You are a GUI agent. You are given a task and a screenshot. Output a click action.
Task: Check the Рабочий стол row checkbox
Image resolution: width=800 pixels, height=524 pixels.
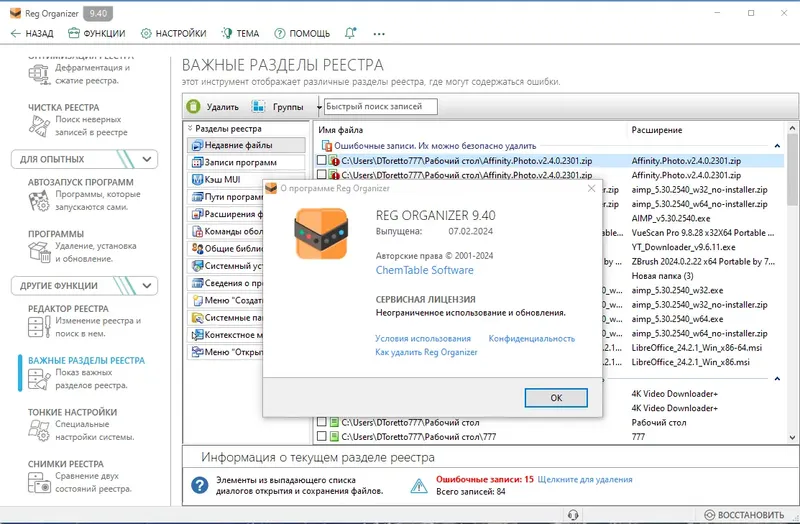click(321, 422)
